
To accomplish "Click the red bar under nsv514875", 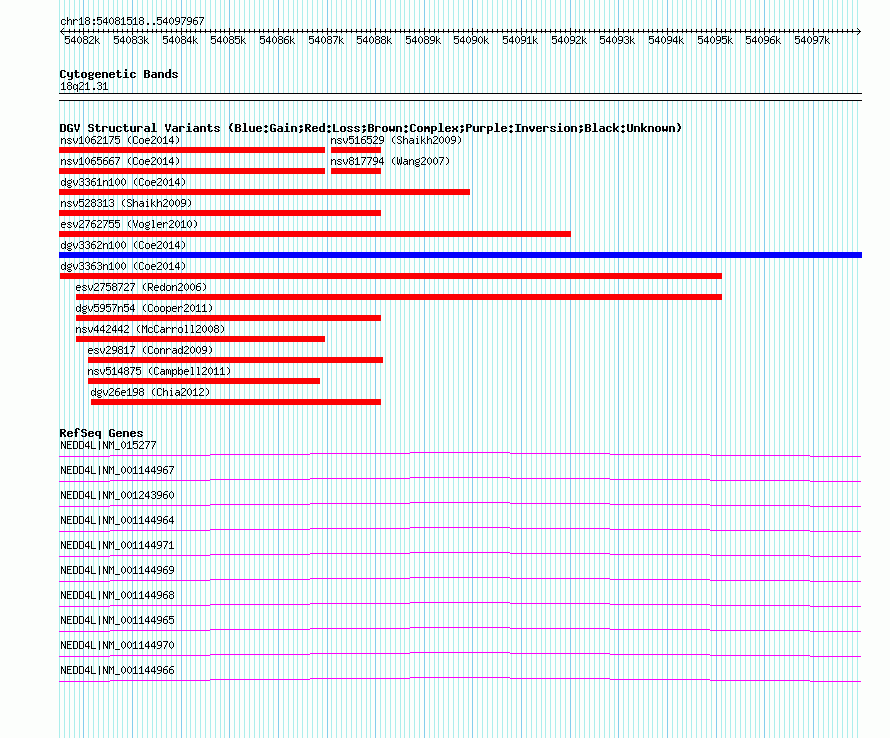I will pos(204,381).
